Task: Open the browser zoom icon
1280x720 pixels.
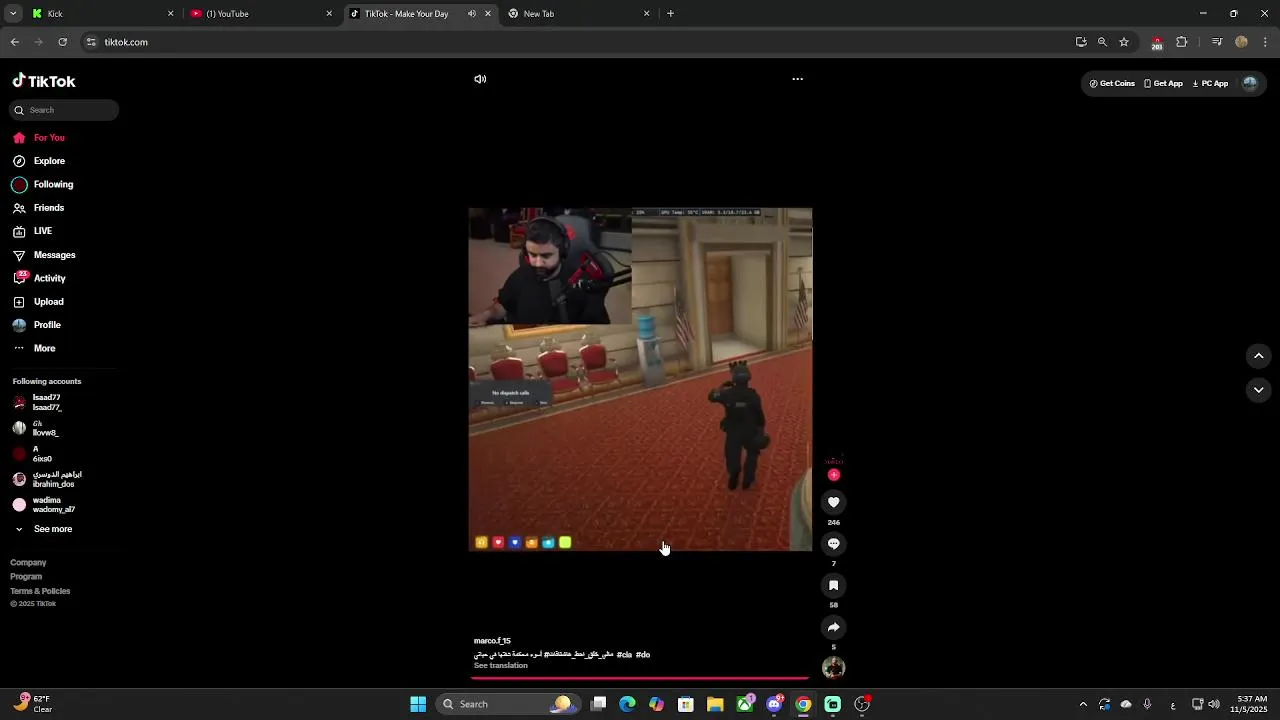Action: 1102,42
